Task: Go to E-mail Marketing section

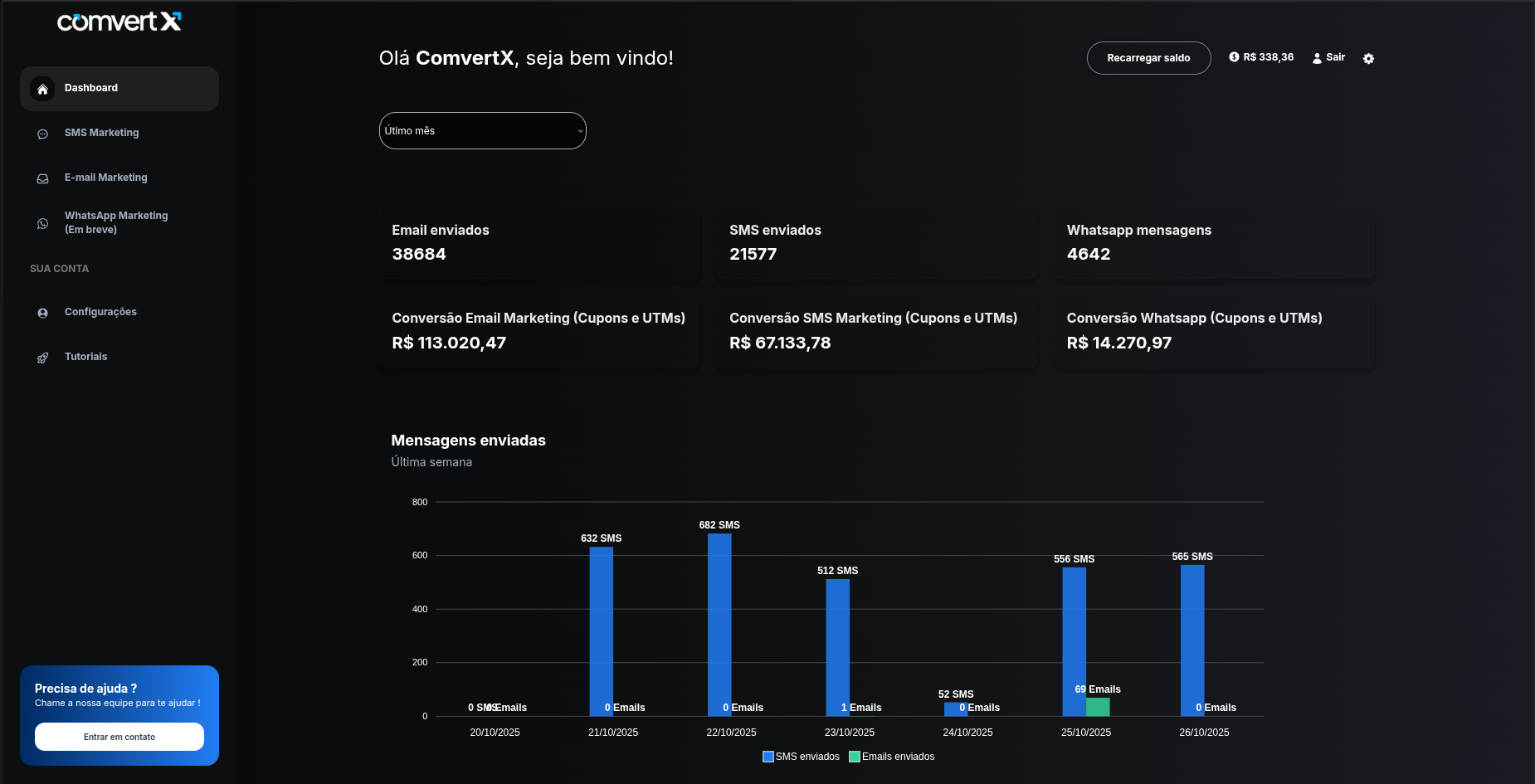Action: point(105,178)
